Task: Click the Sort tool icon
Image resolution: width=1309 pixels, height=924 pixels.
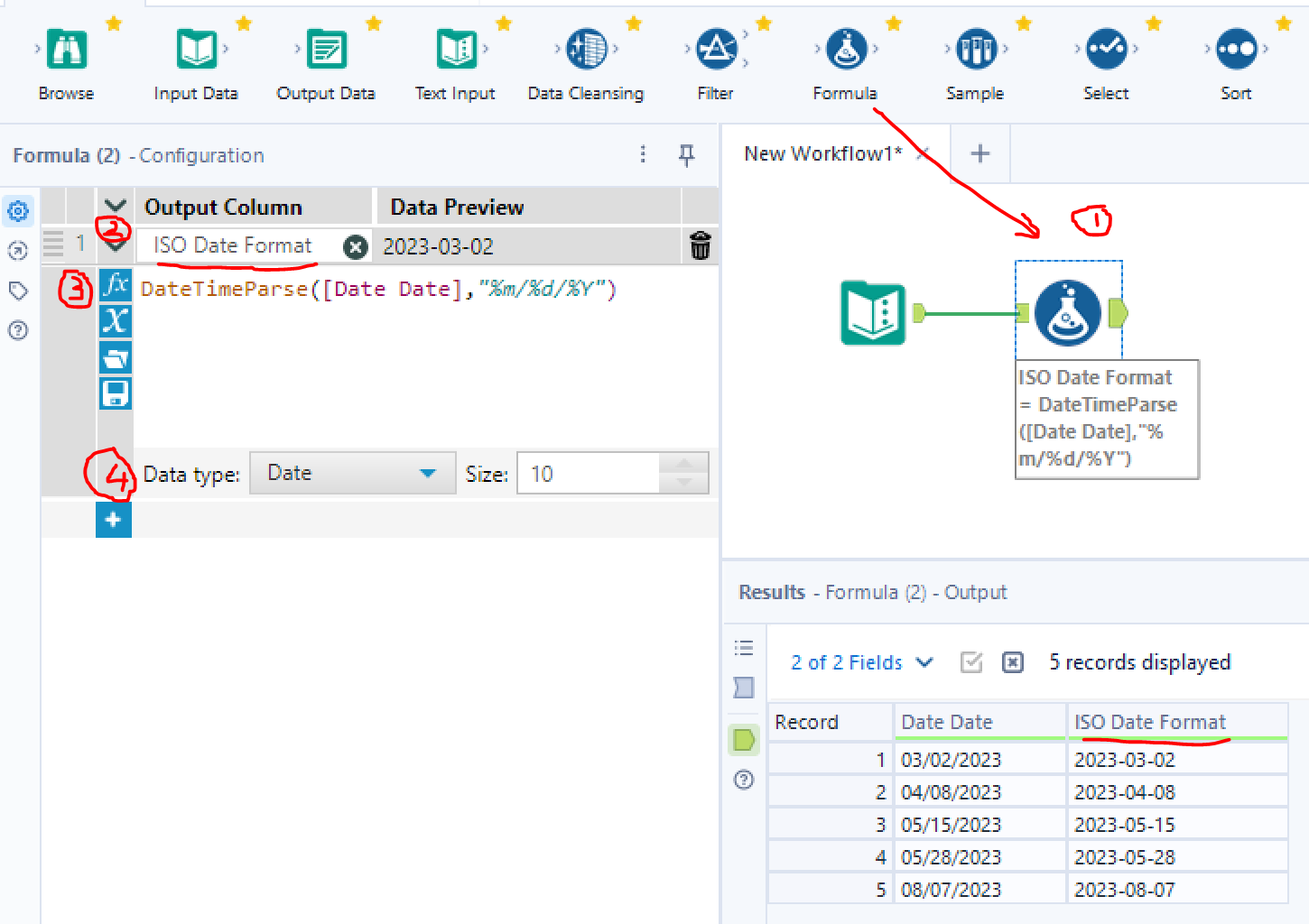Action: click(x=1235, y=50)
